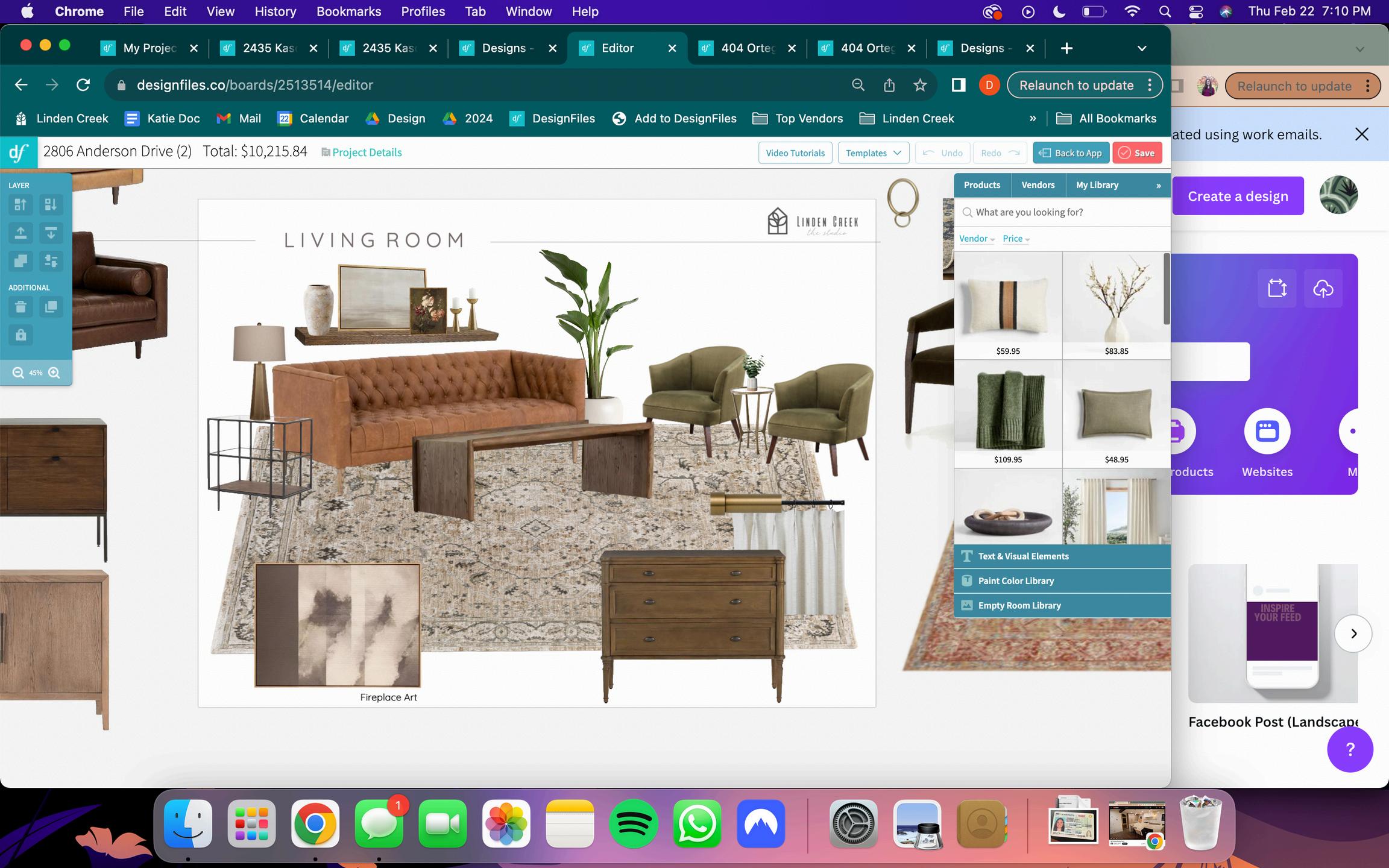Click the send backward layer icon
Viewport: 1389px width, 868px height.
coord(51,205)
